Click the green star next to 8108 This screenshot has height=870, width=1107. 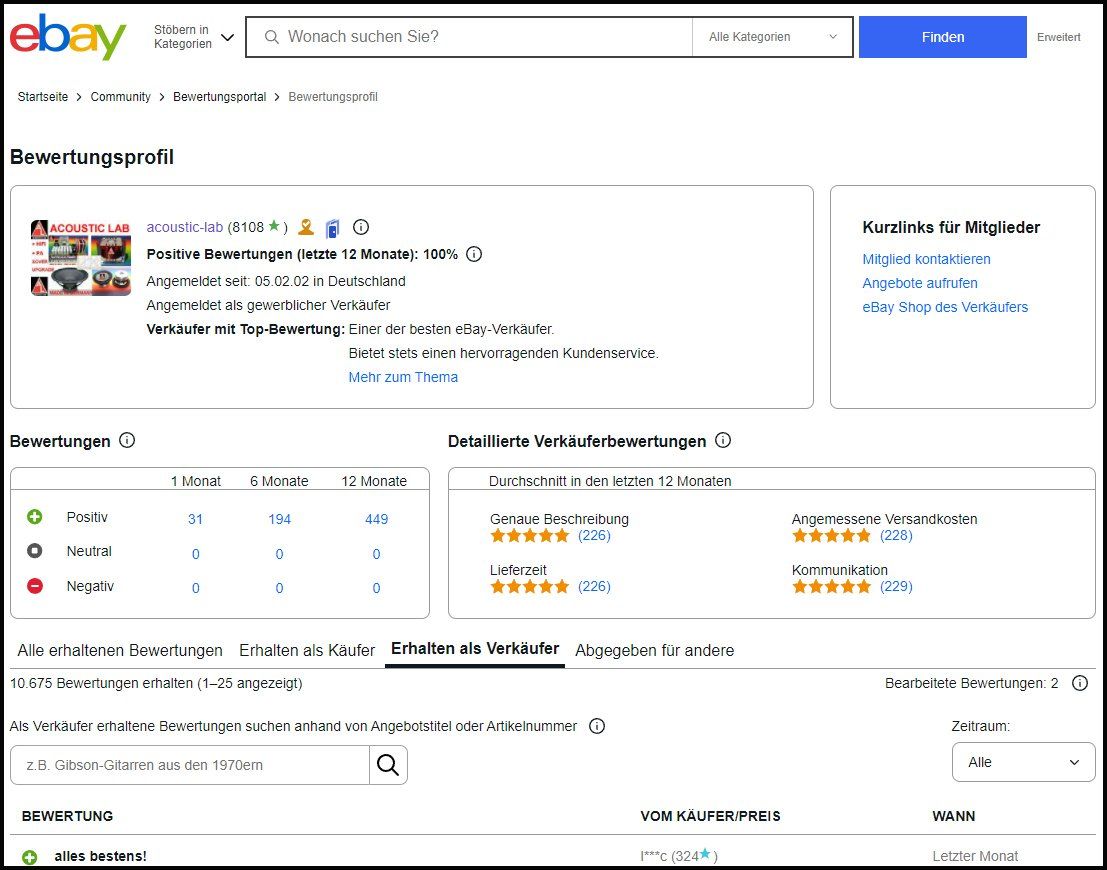(x=274, y=226)
